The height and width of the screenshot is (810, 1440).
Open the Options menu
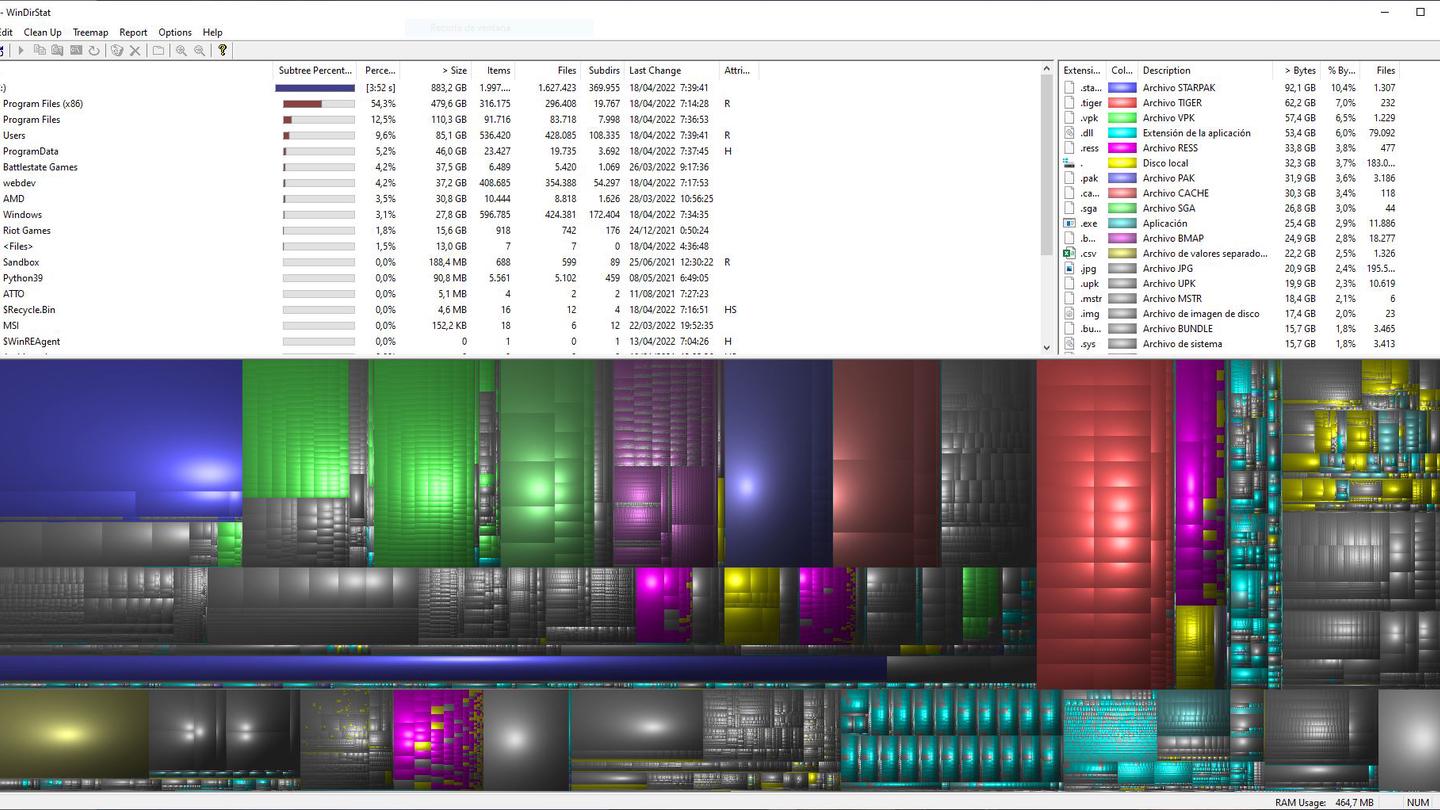pos(175,32)
